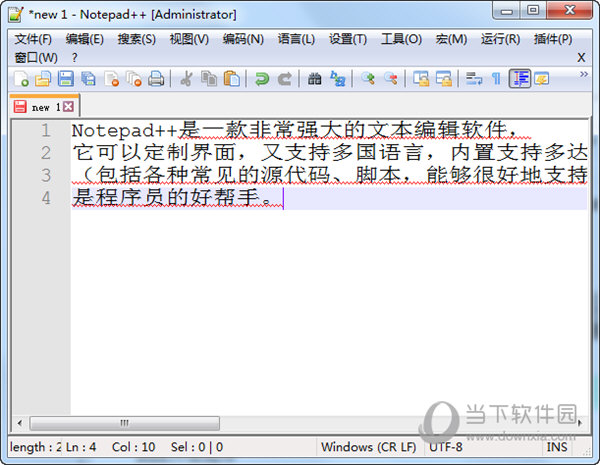600x465 pixels.
Task: Toggle the indent guide button
Action: coord(520,79)
